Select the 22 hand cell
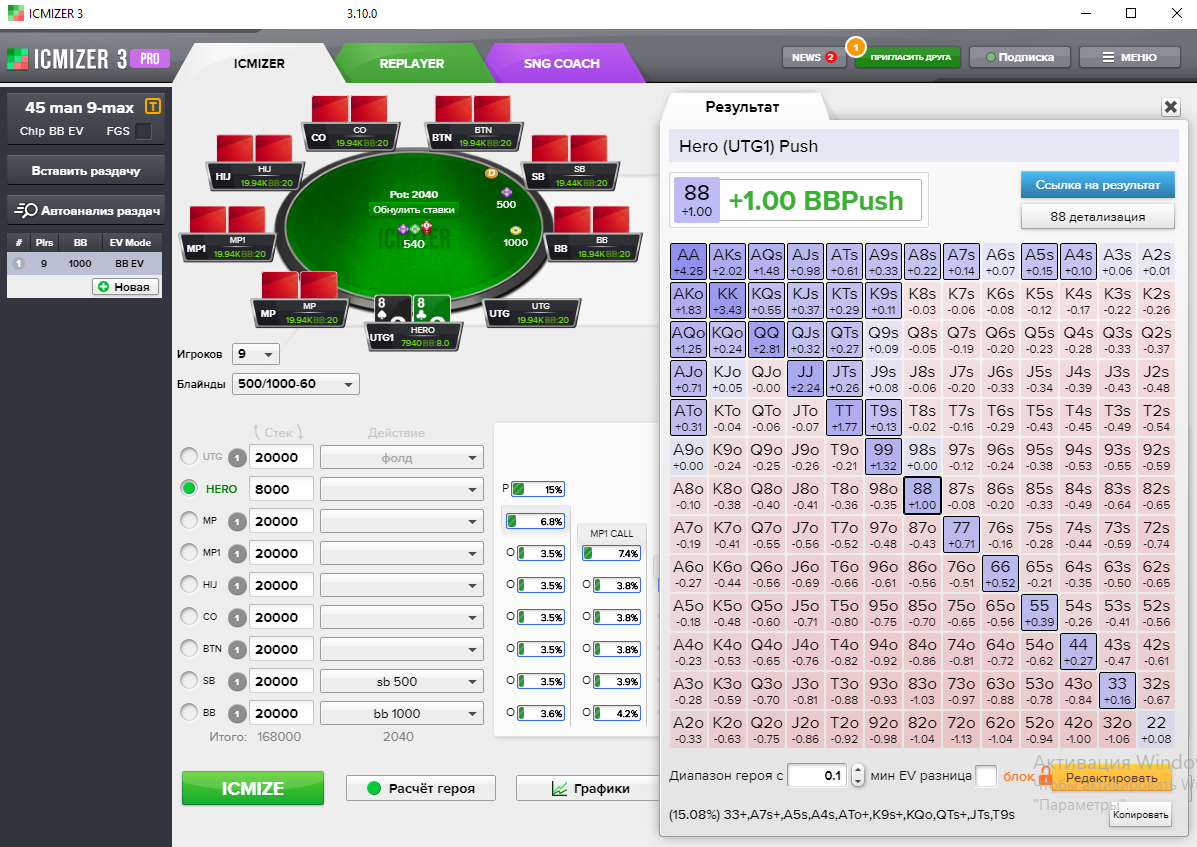This screenshot has height=847, width=1197. [1156, 729]
